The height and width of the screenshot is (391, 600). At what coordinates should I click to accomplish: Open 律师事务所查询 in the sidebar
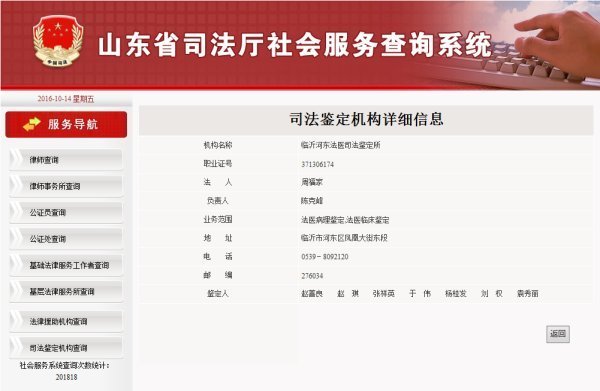pos(66,186)
